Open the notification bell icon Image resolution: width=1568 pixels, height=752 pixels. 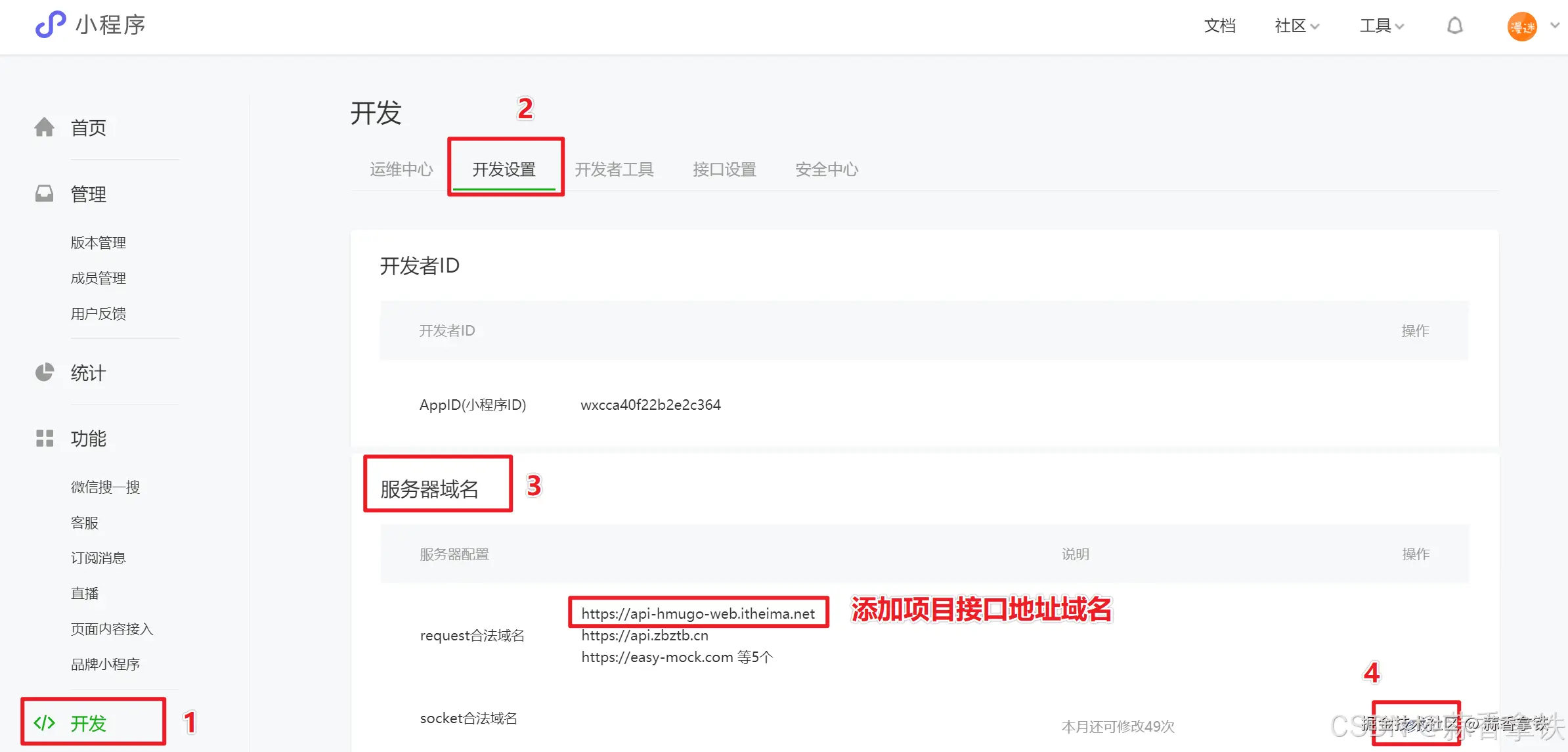tap(1454, 26)
